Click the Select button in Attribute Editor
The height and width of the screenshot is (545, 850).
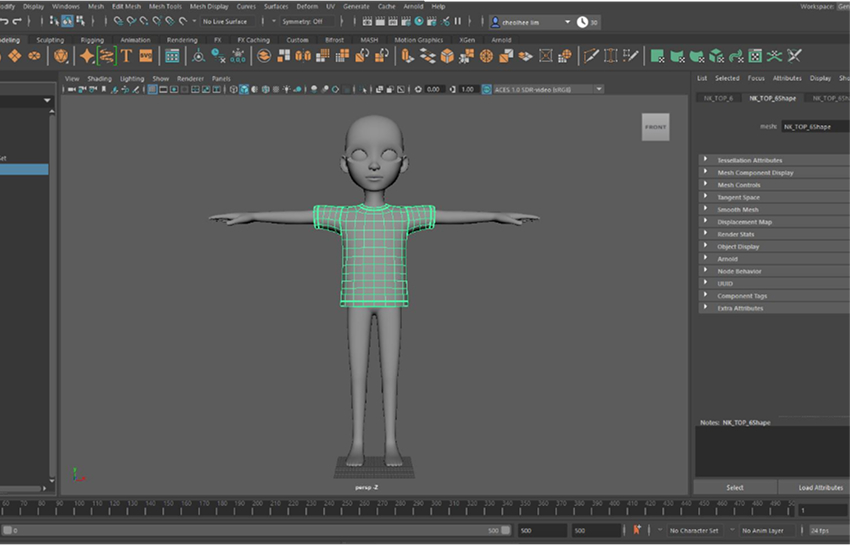[735, 487]
